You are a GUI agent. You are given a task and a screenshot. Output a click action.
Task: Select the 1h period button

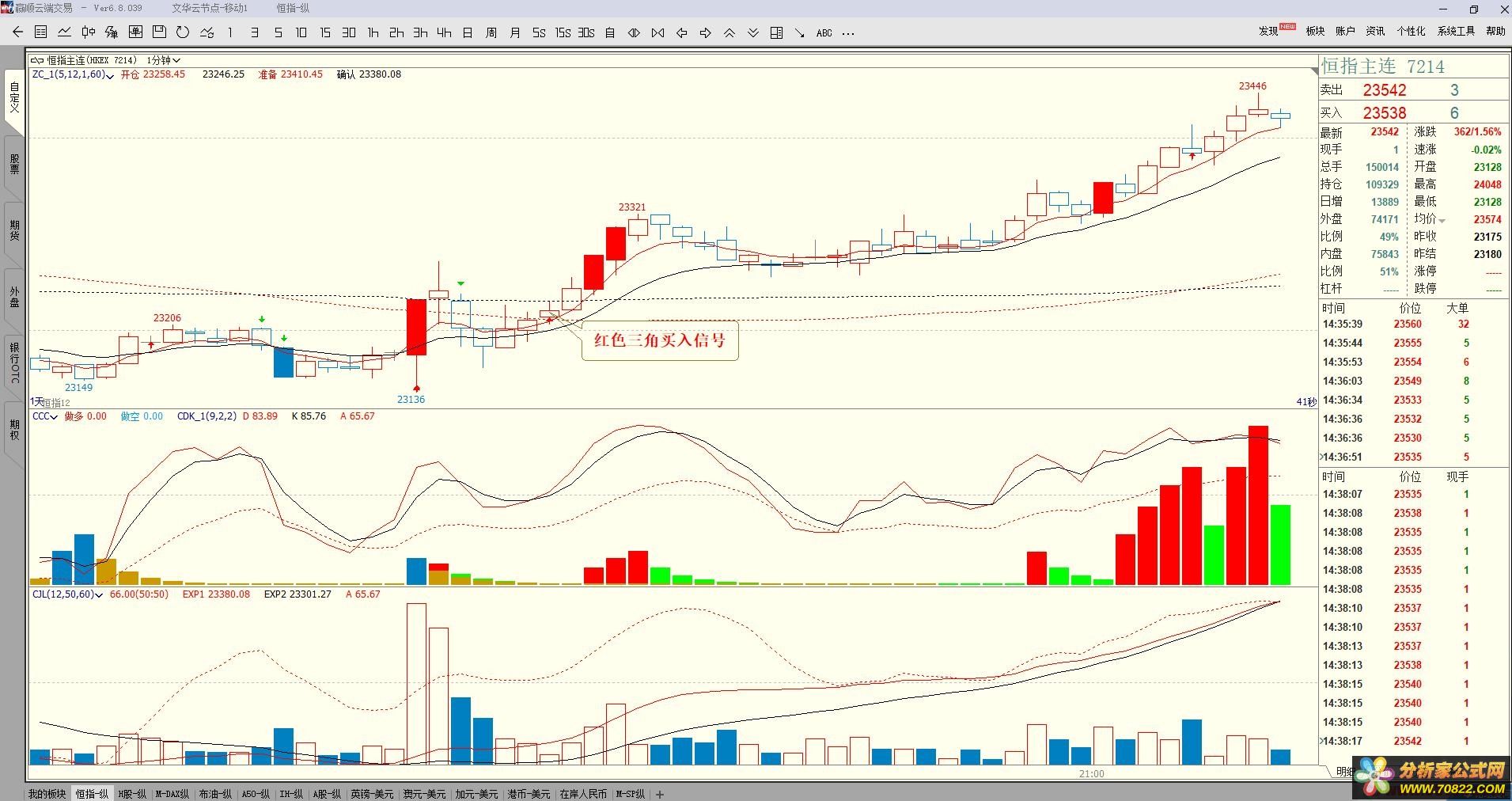tap(373, 32)
